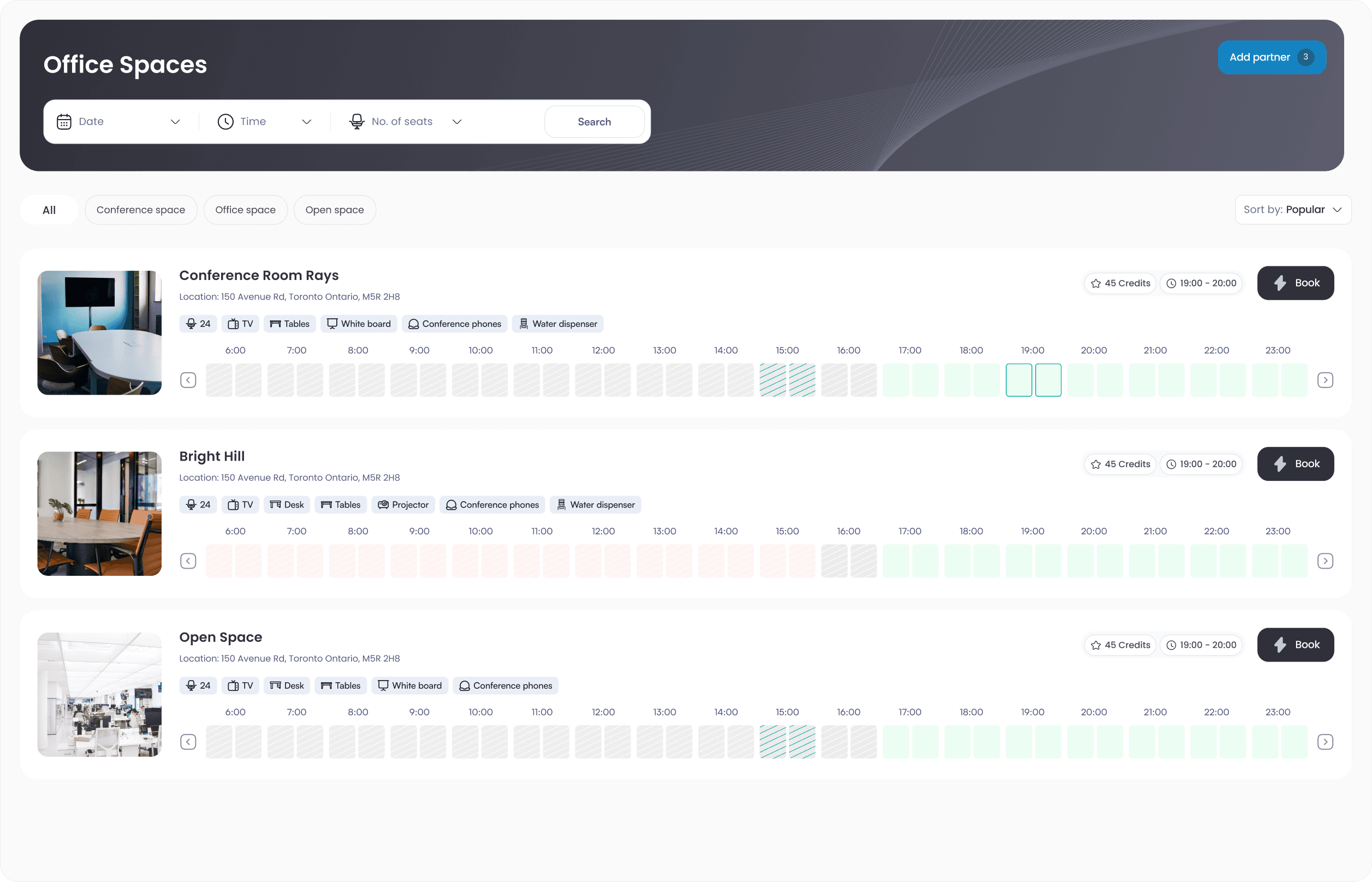Click Water dispenser tag in Conference Room Rays
1372x882 pixels.
point(557,324)
